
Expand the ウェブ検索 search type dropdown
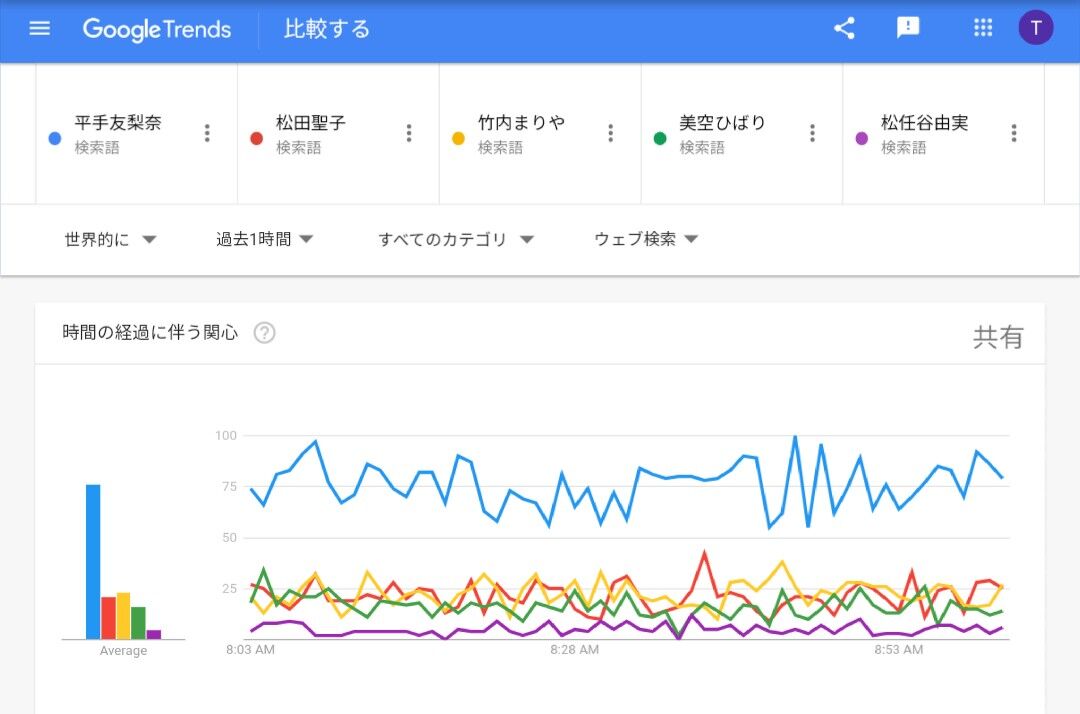point(646,239)
